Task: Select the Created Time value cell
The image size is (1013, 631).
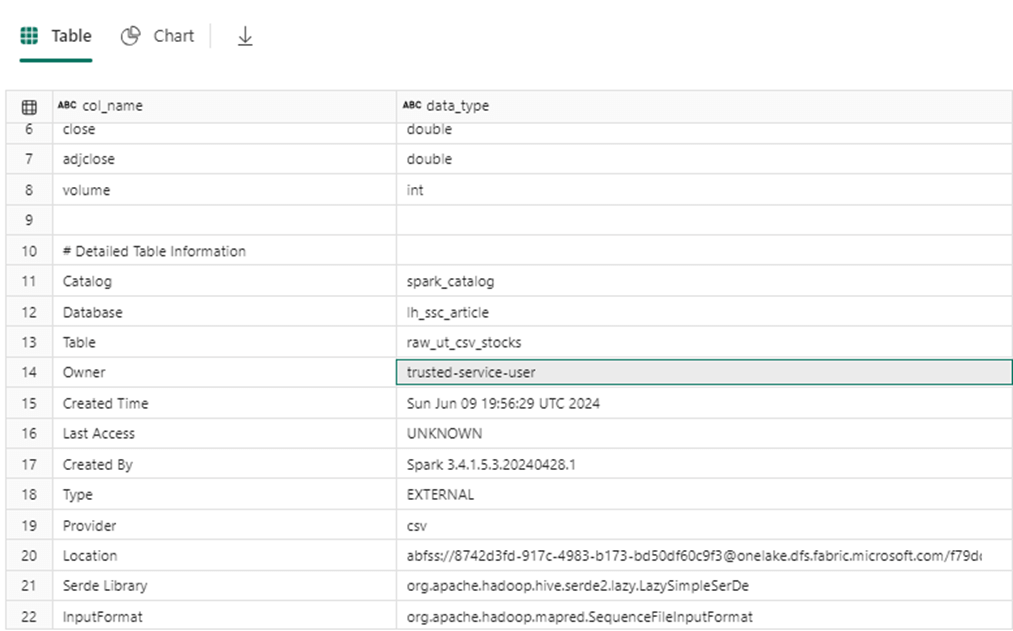Action: click(x=503, y=403)
